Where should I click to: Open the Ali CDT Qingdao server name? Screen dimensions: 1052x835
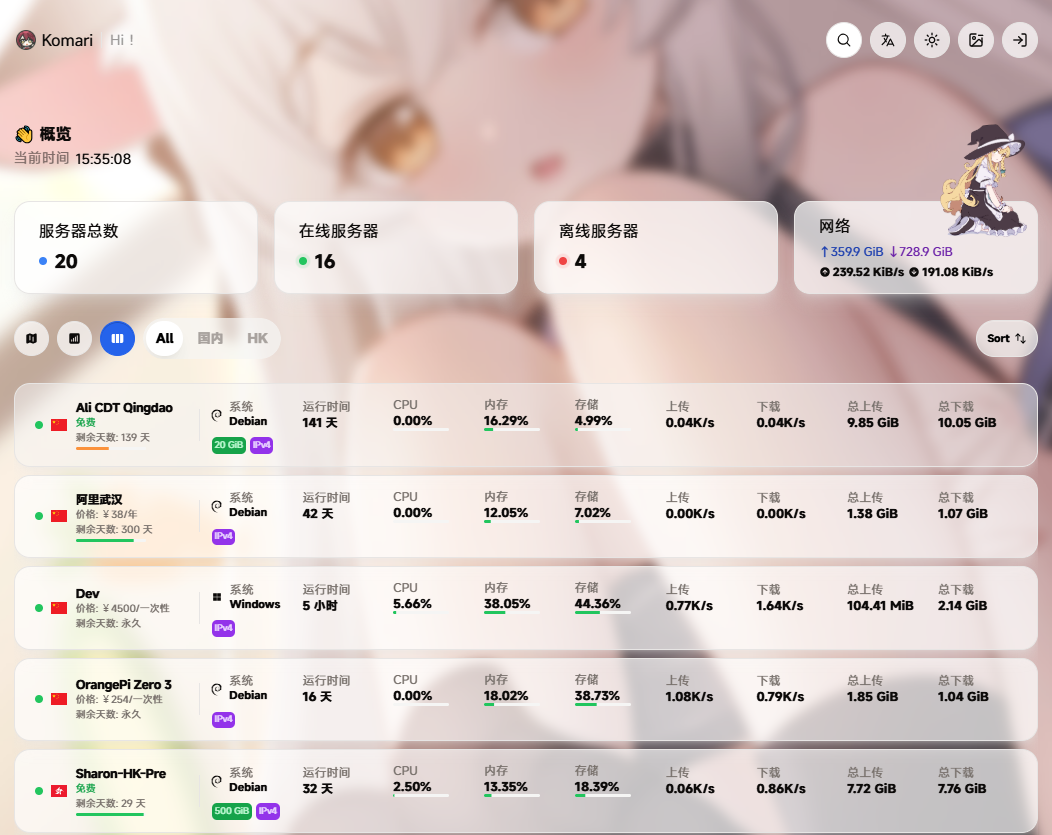coord(124,408)
